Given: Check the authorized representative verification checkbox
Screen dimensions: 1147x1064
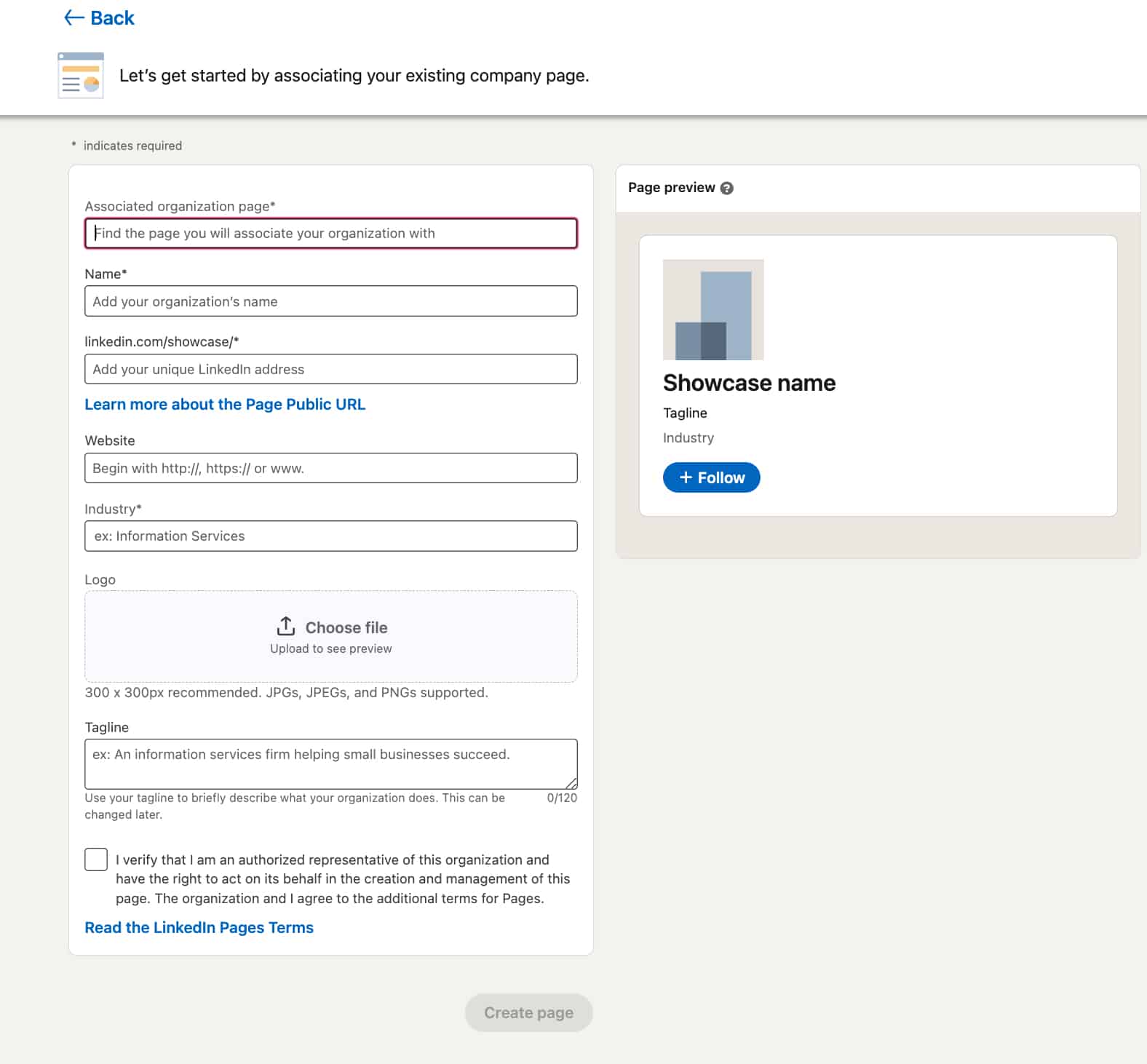Looking at the screenshot, I should [95, 859].
